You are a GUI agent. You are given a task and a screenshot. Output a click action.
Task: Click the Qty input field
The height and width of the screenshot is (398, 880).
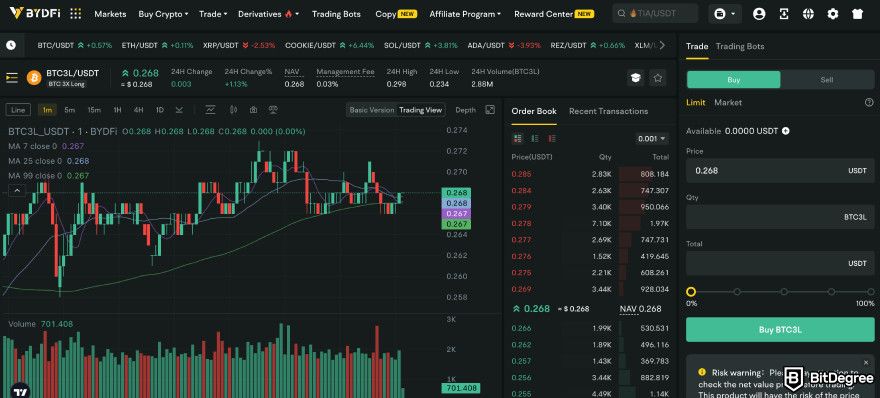[780, 217]
